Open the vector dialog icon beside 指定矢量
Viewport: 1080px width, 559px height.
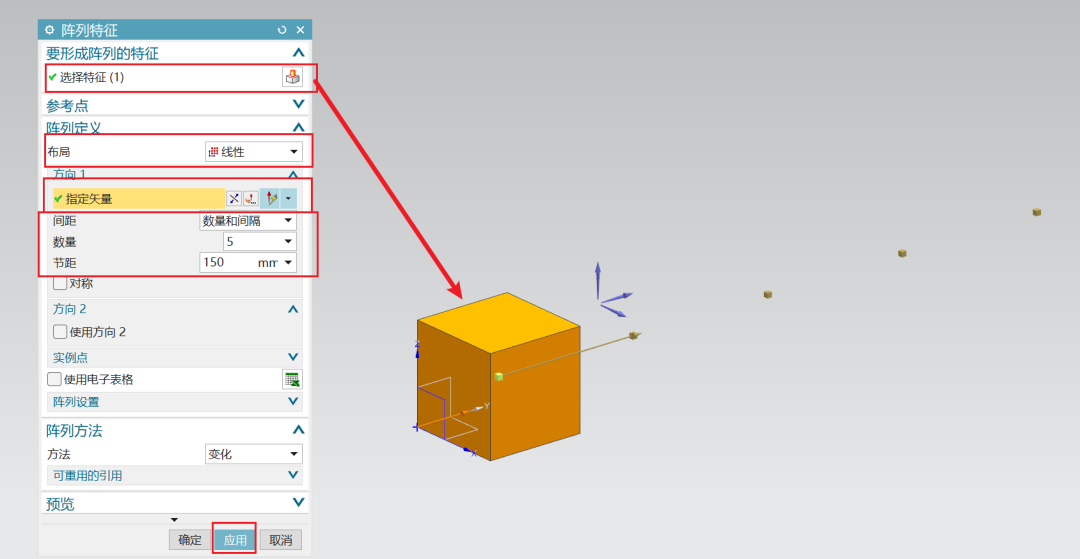(x=251, y=199)
